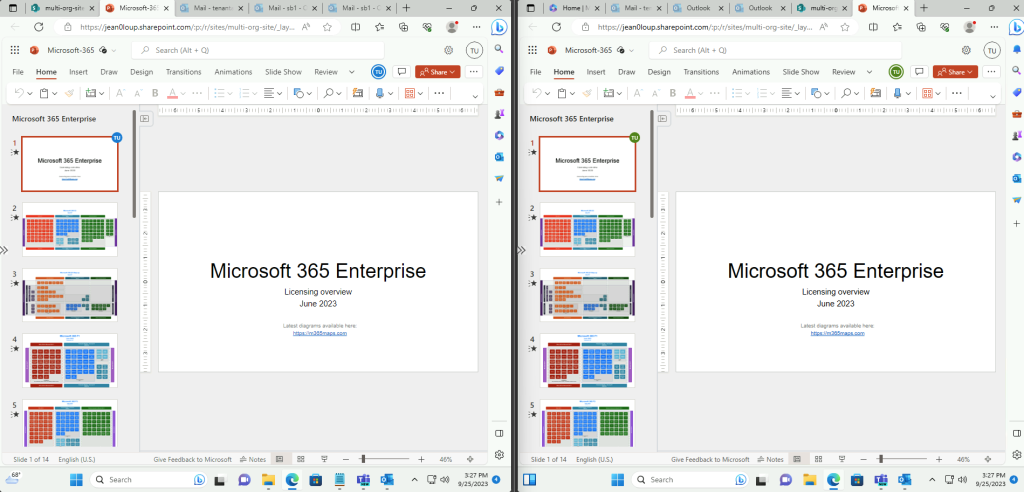Toggle Normal view in left status bar

[x=280, y=459]
